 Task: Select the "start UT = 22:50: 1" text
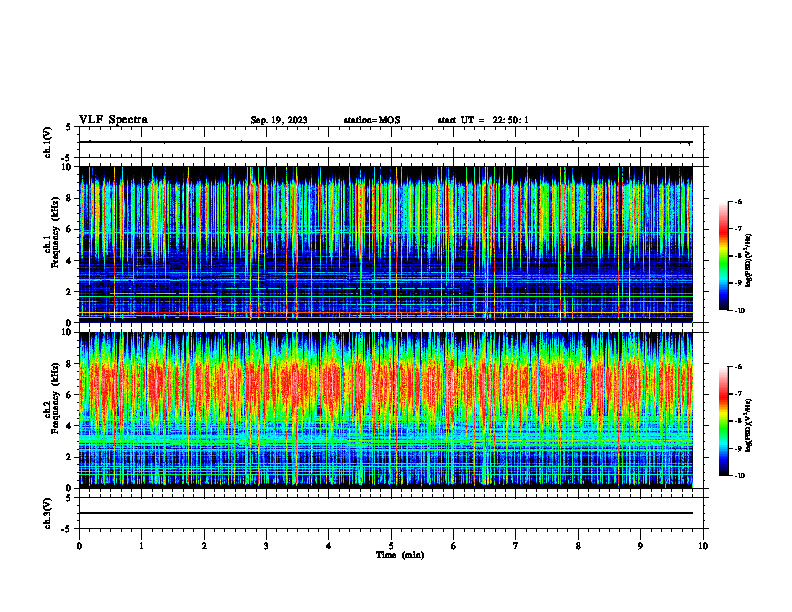[483, 120]
